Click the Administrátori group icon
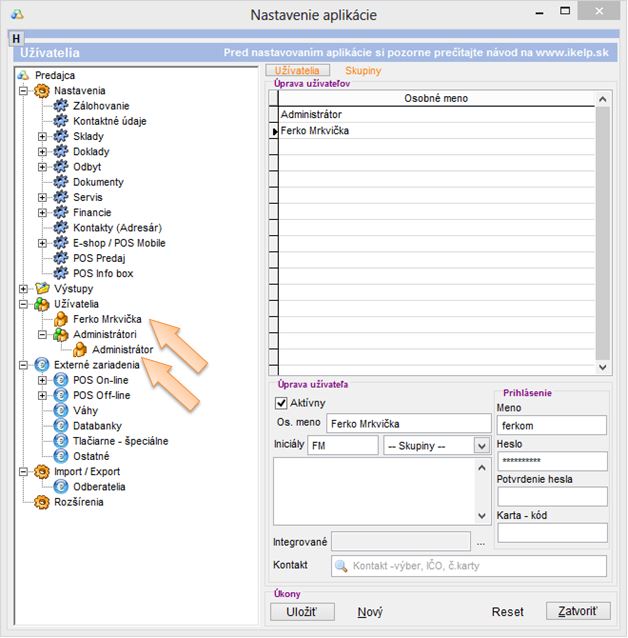This screenshot has width=628, height=638. (x=61, y=335)
